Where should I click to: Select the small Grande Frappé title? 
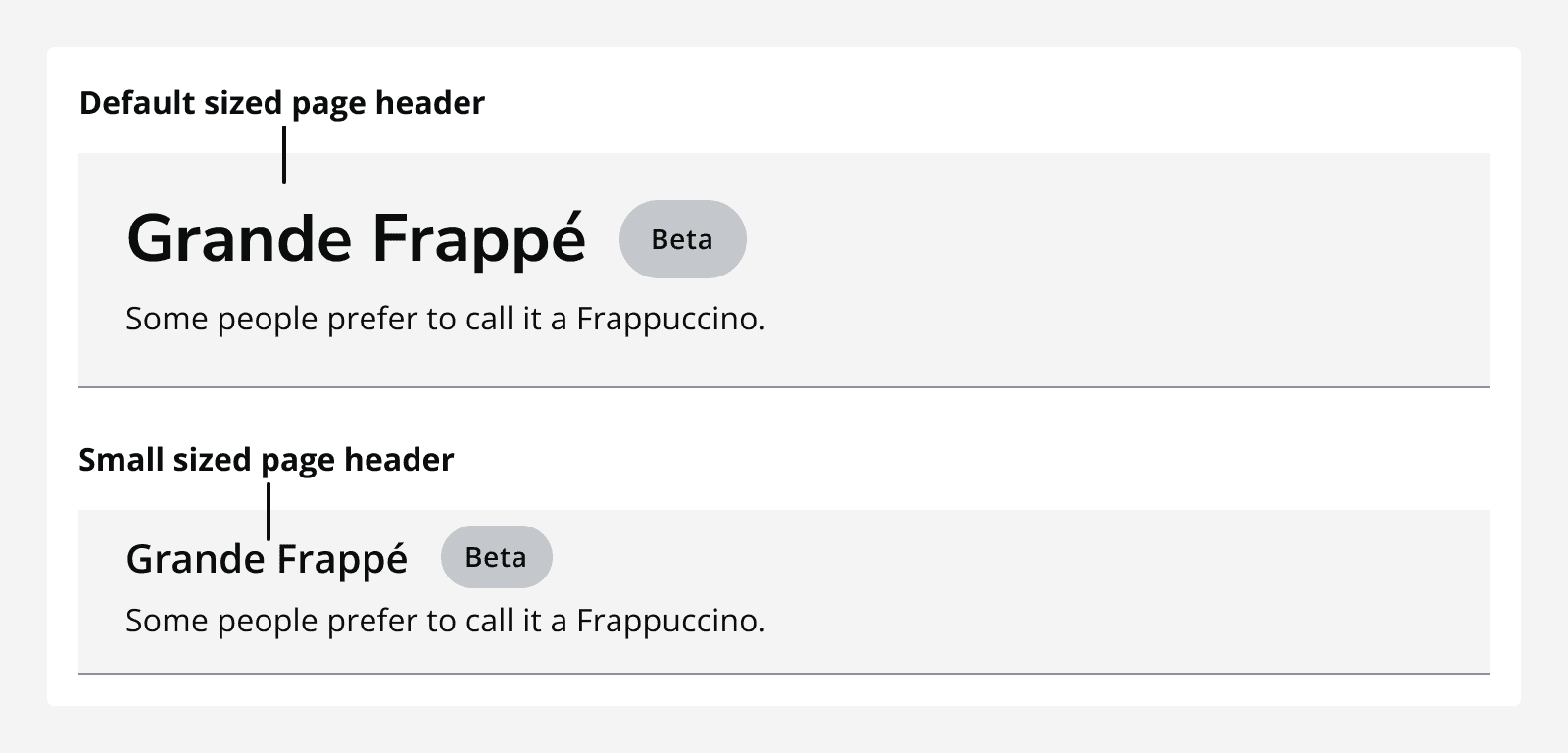tap(267, 558)
